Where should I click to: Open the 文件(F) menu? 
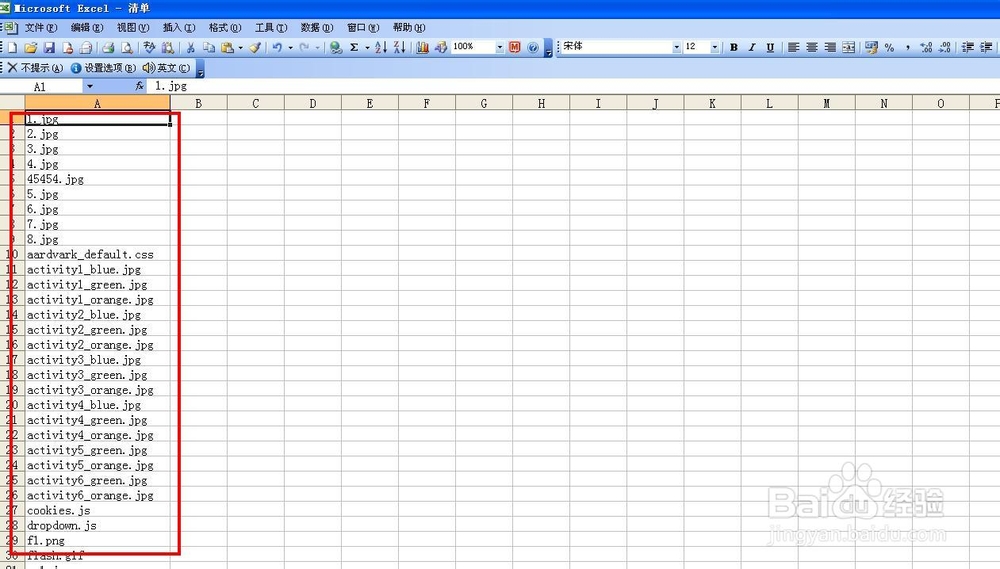click(x=41, y=27)
